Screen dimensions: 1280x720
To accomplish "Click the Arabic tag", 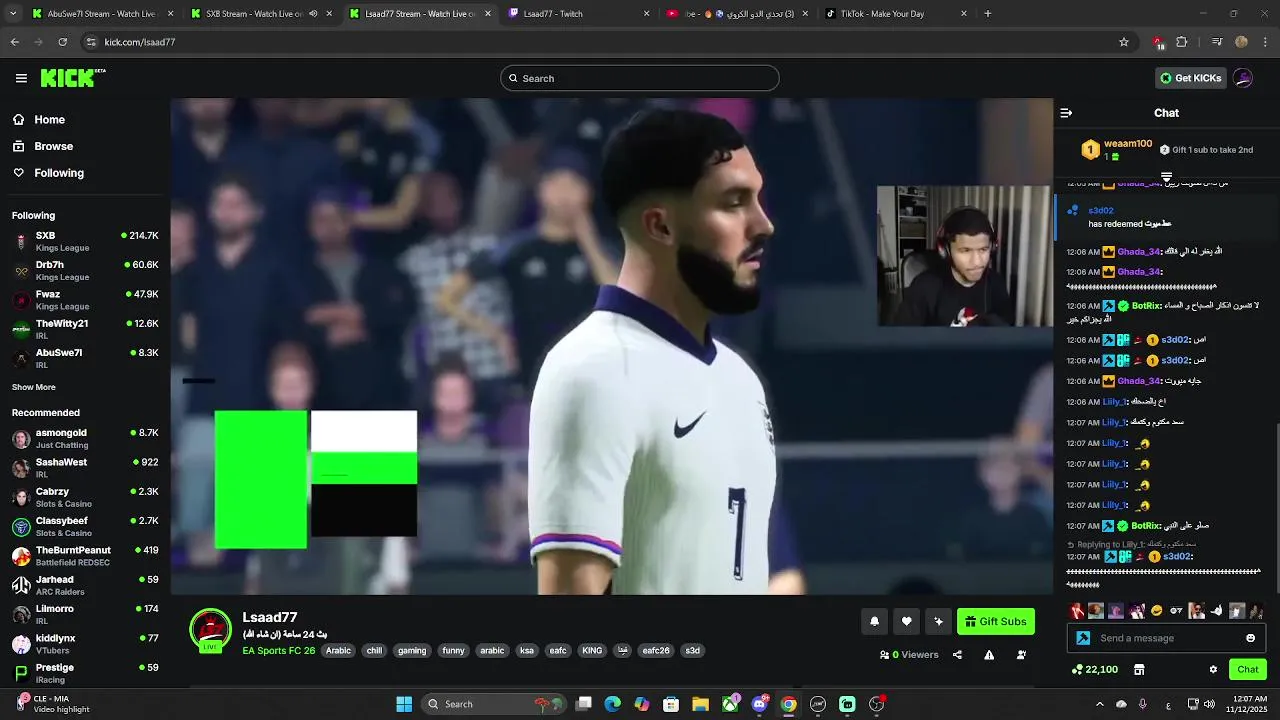I will point(338,651).
